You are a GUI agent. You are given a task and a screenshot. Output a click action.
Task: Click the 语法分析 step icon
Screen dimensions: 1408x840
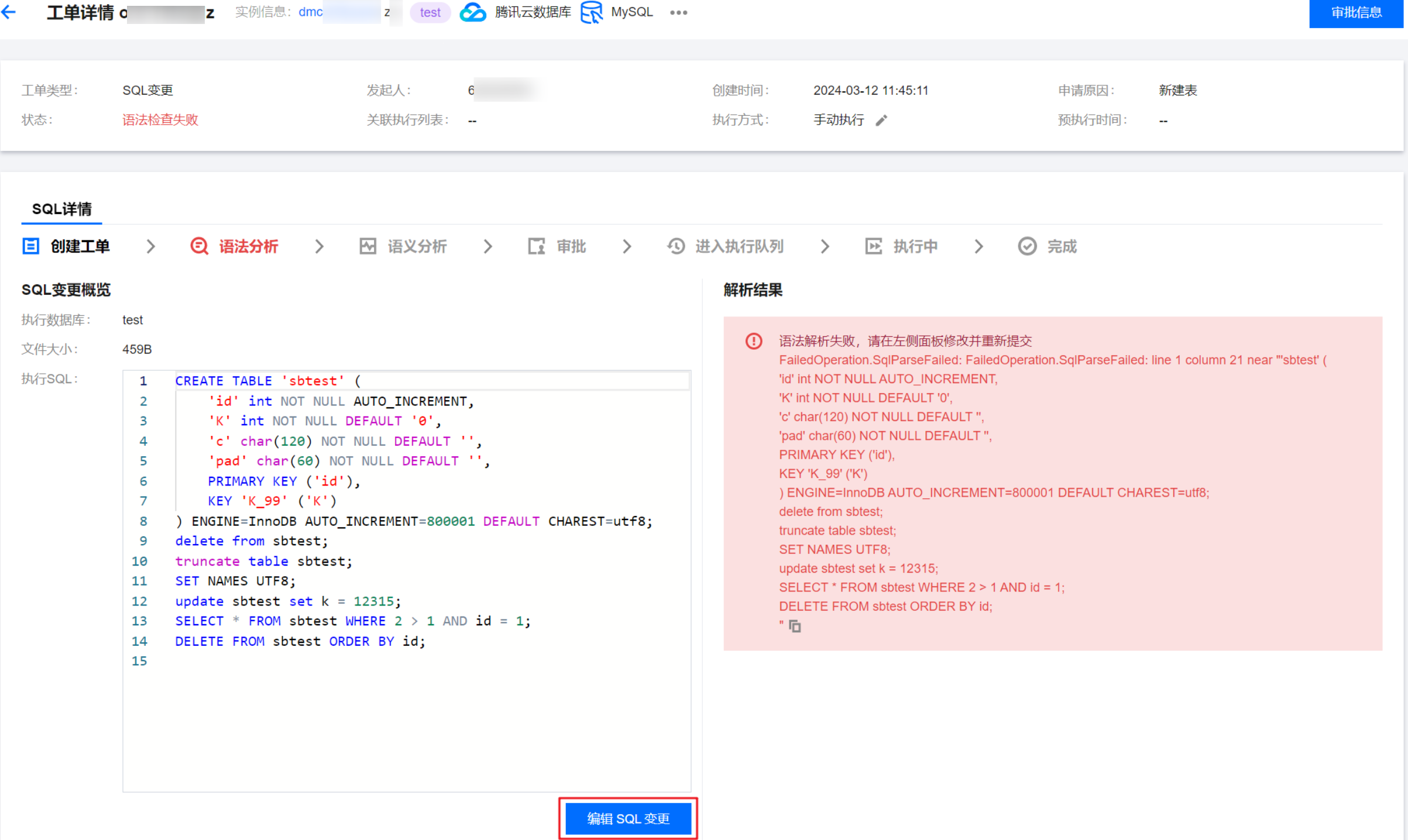pyautogui.click(x=199, y=246)
